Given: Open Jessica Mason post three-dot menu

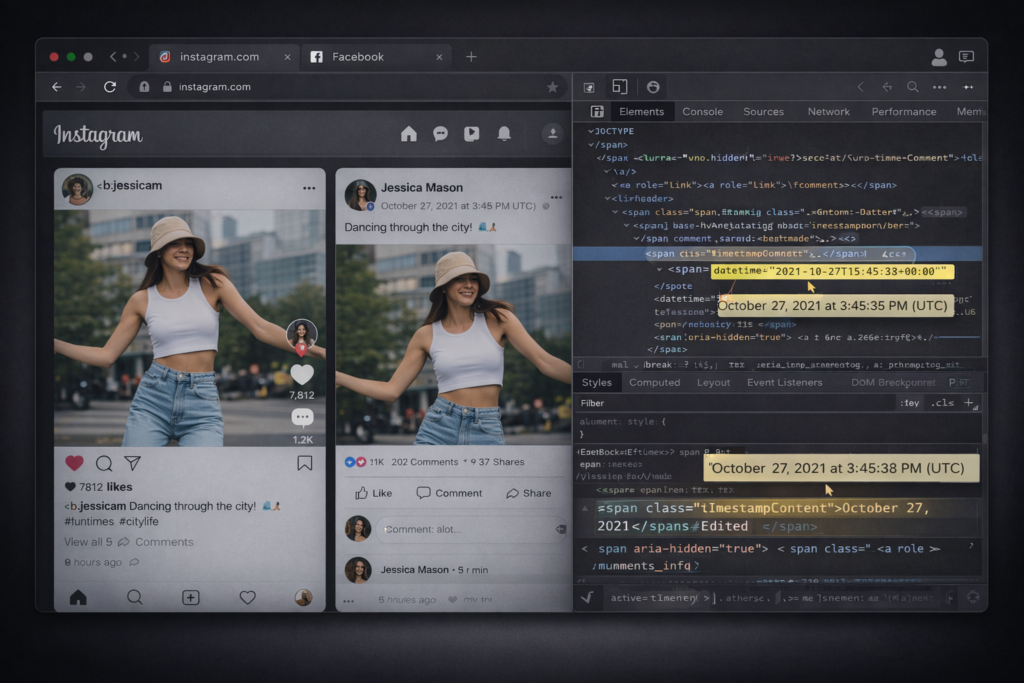Looking at the screenshot, I should click(x=555, y=188).
